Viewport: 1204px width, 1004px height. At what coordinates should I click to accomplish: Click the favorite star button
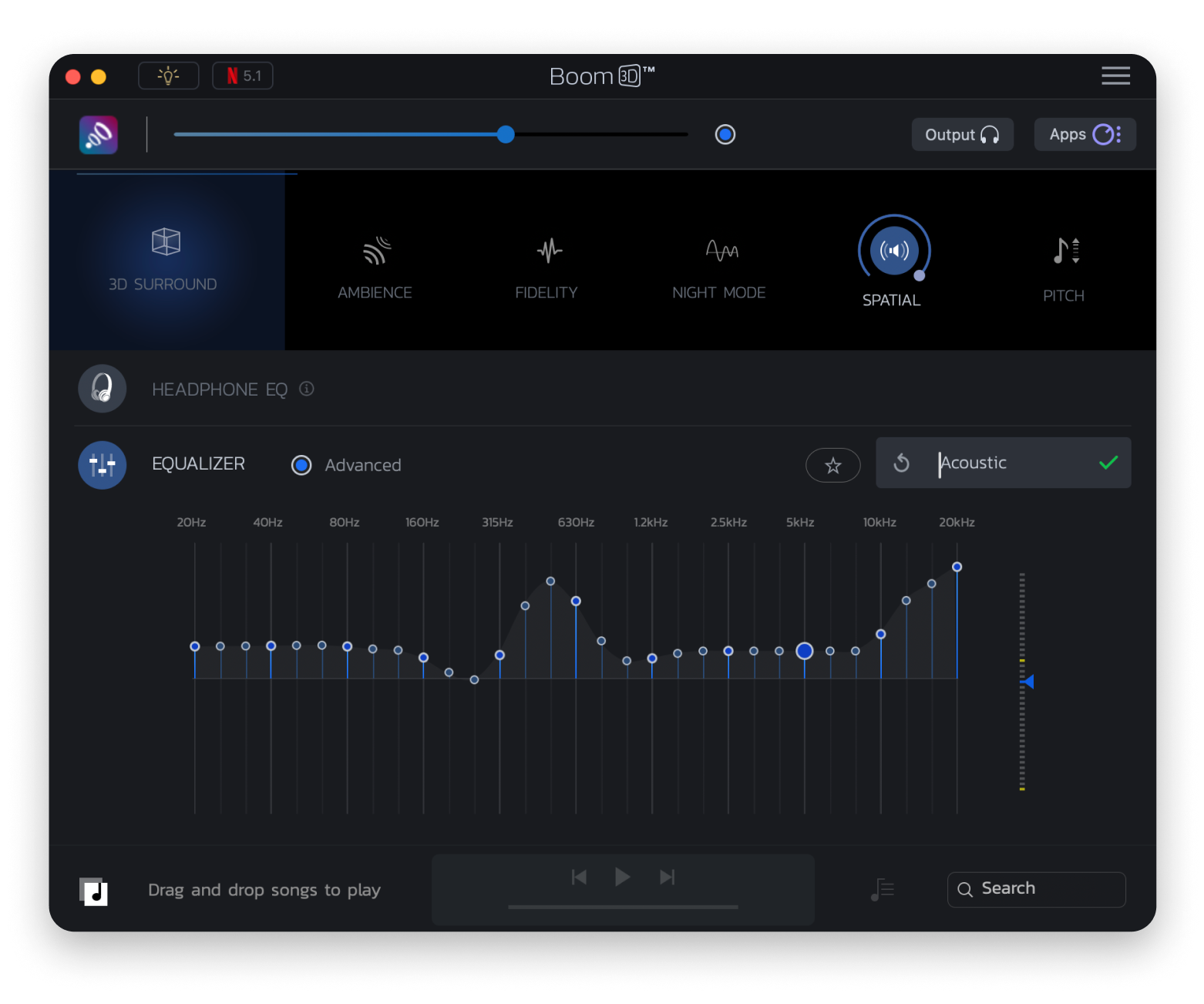point(832,465)
